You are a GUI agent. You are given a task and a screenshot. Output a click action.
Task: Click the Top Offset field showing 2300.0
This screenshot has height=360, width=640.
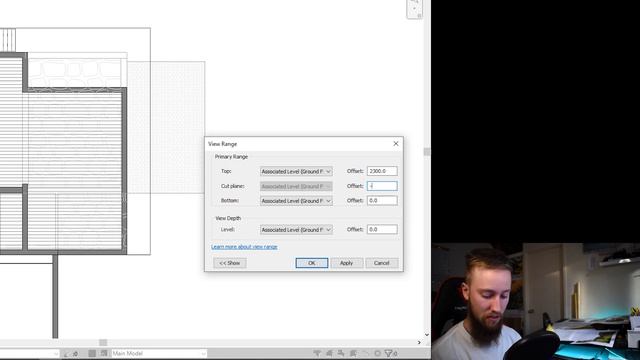(x=382, y=171)
